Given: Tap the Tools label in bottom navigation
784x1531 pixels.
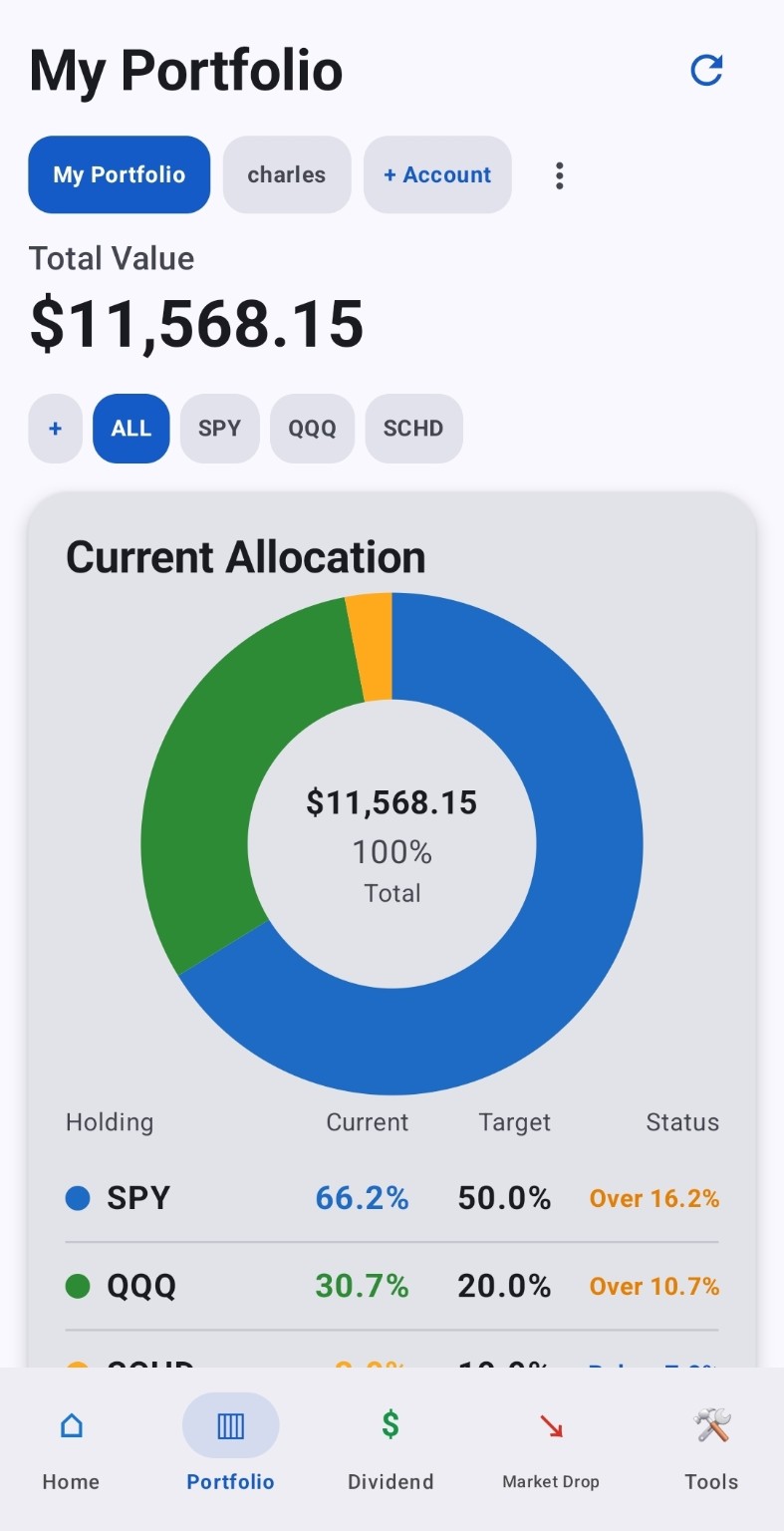Looking at the screenshot, I should (711, 1482).
